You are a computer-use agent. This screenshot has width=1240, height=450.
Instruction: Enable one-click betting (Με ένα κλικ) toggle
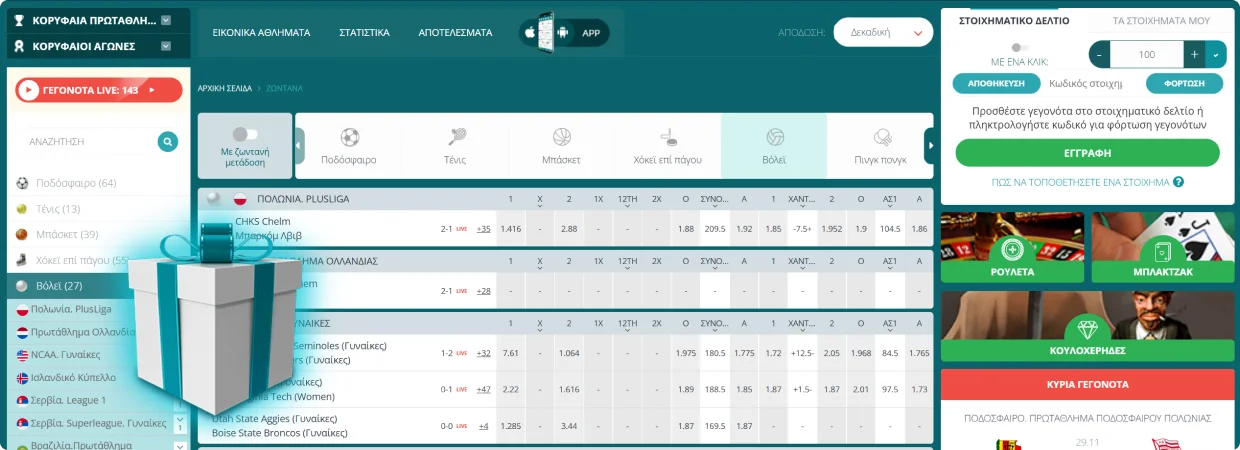pyautogui.click(x=1018, y=47)
